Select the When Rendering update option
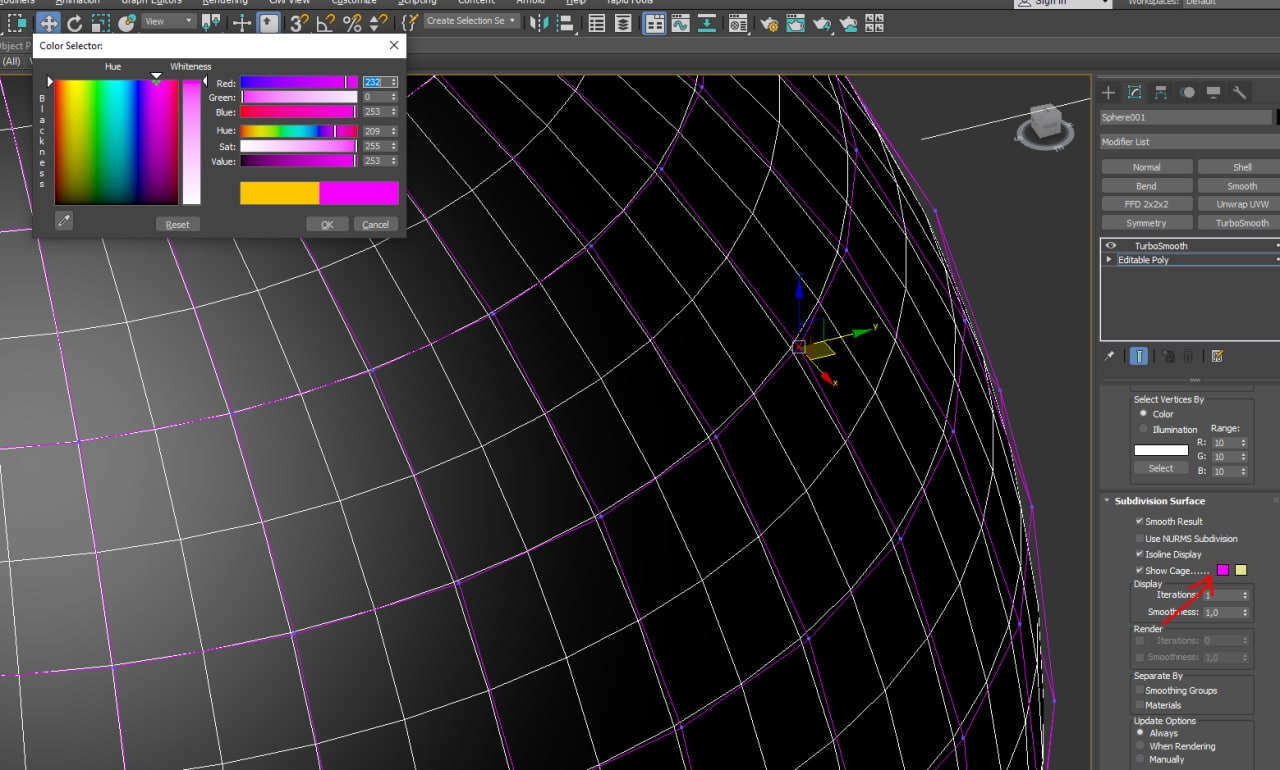Image resolution: width=1280 pixels, height=770 pixels. [x=1139, y=746]
